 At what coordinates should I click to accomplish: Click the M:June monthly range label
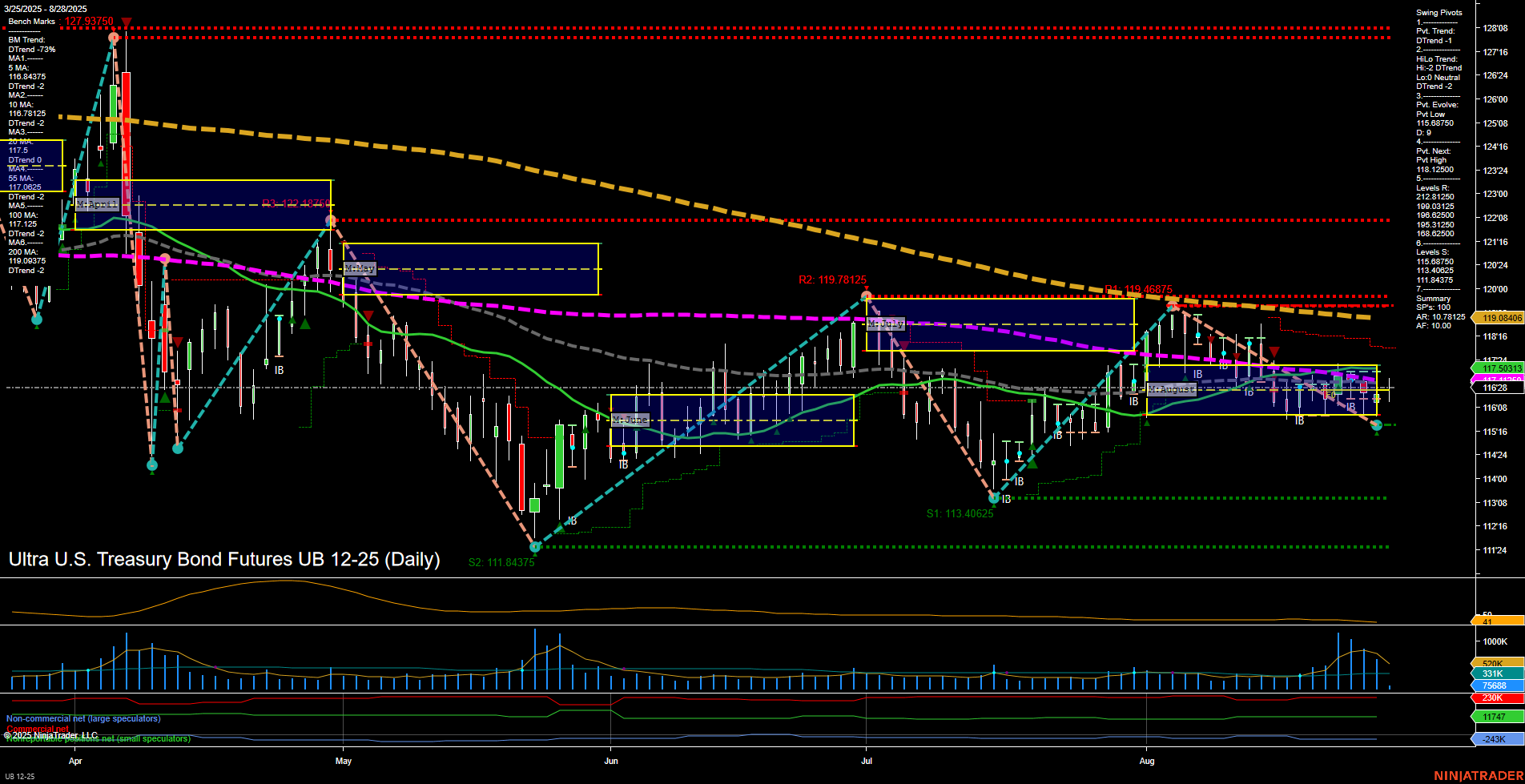click(630, 420)
